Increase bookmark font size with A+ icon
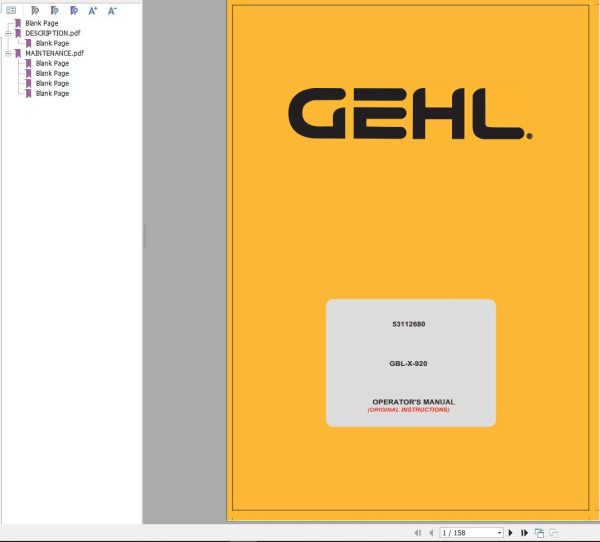 93,11
